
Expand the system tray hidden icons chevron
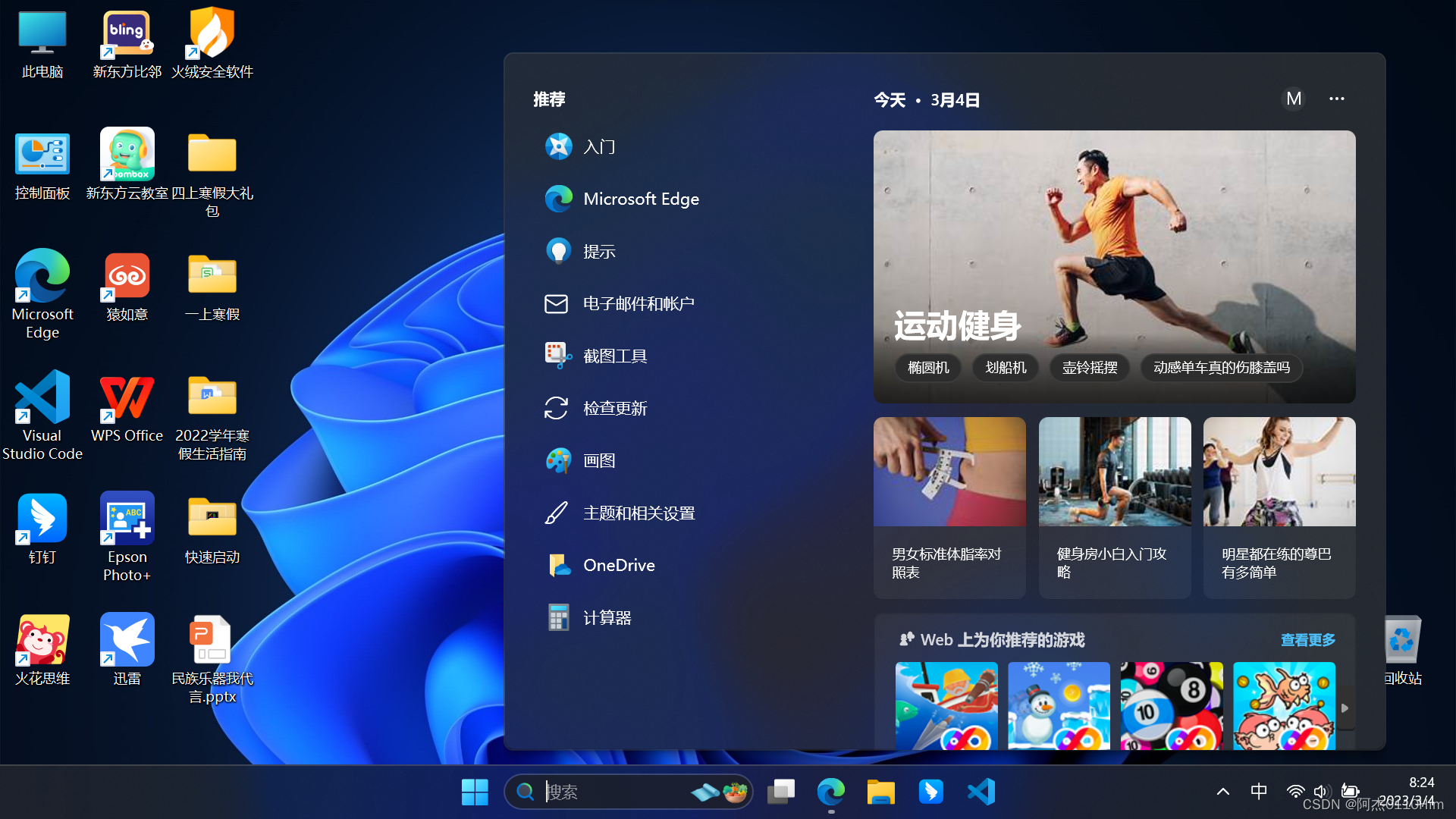coord(1222,792)
